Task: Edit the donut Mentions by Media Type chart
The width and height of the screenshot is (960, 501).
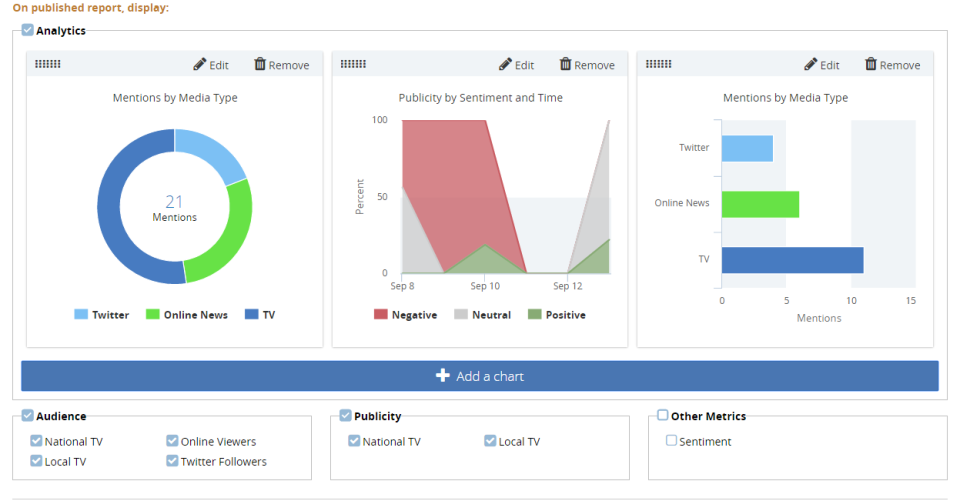Action: click(x=211, y=65)
